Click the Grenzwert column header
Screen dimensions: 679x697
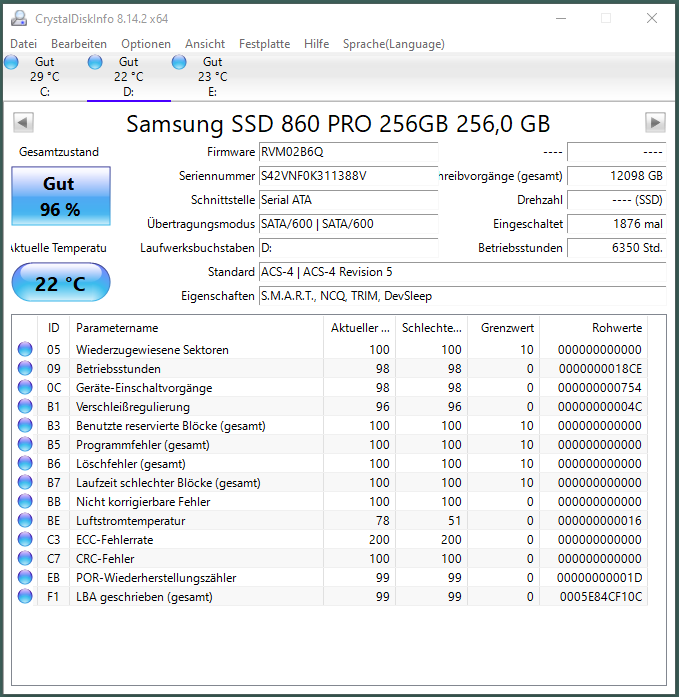tap(503, 328)
